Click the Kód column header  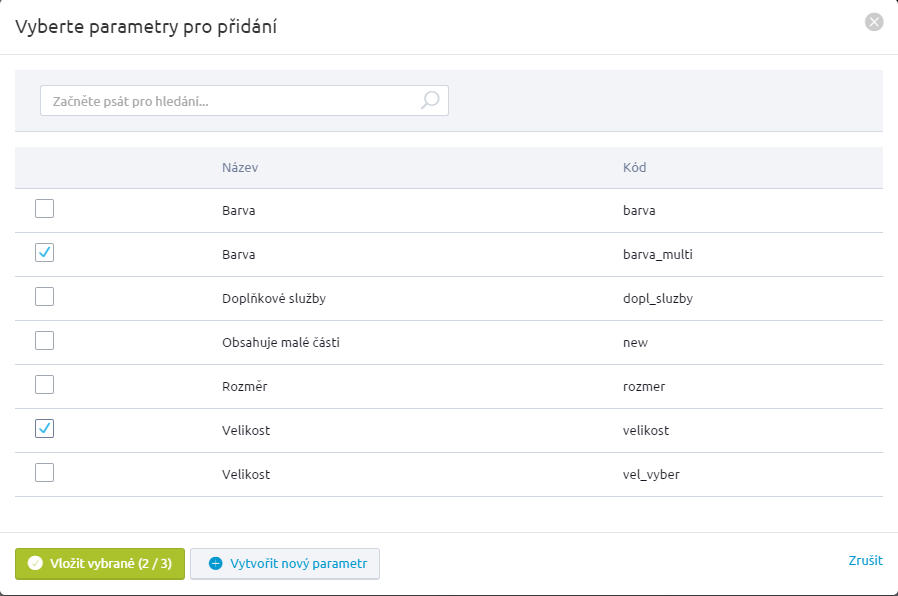pyautogui.click(x=635, y=168)
